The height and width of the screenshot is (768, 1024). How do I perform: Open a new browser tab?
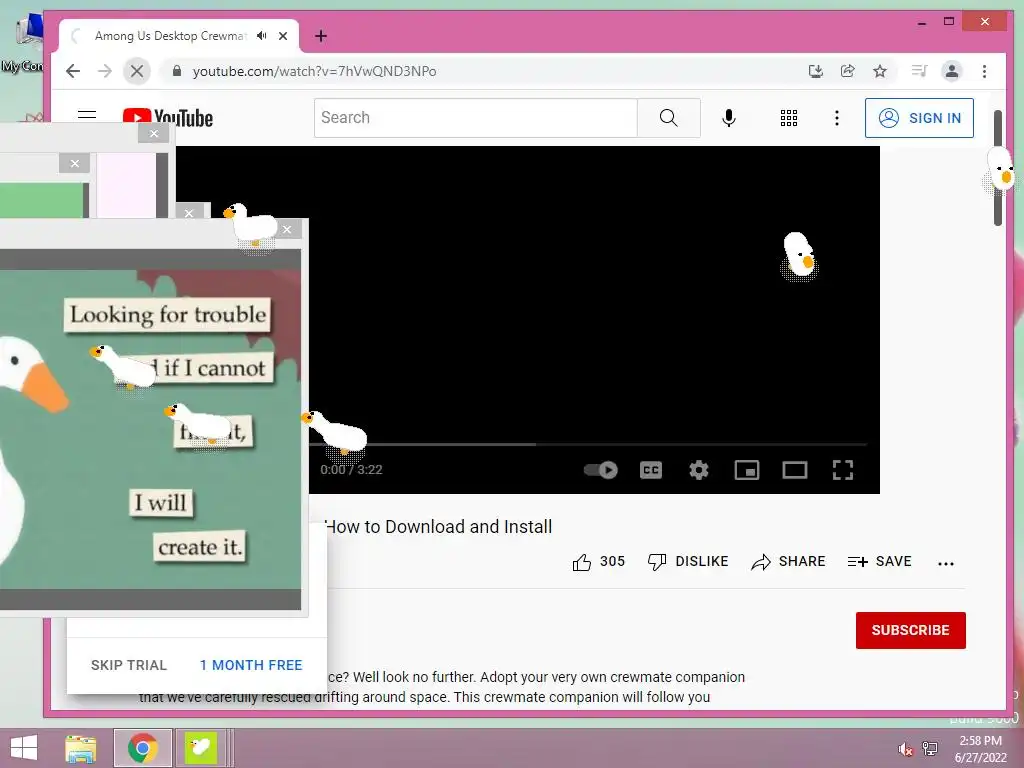coord(321,36)
